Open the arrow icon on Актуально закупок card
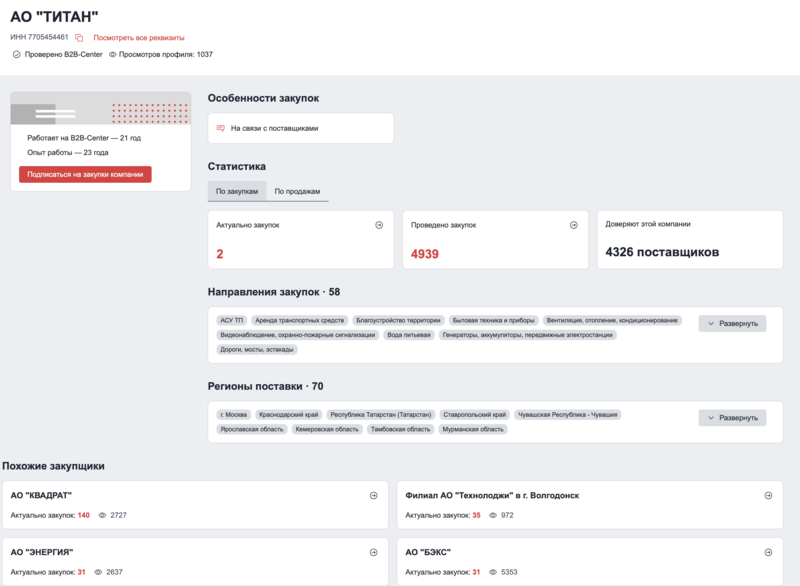The height and width of the screenshot is (586, 800). pos(379,224)
